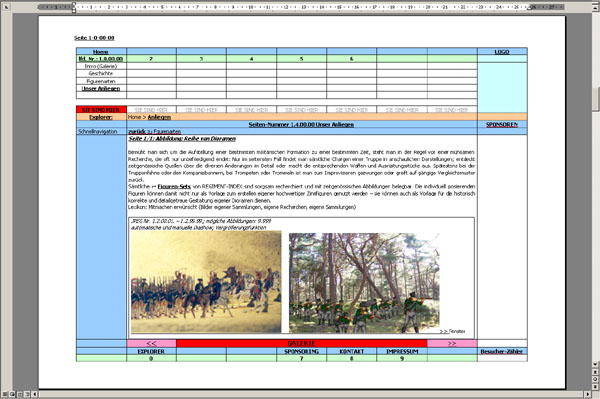
Task: Click the horizontal scrollbar left arrow
Action: pos(35,394)
